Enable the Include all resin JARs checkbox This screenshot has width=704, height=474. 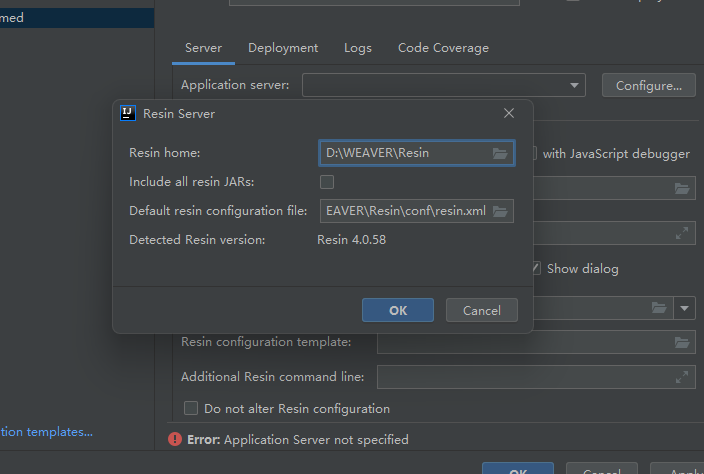click(327, 182)
